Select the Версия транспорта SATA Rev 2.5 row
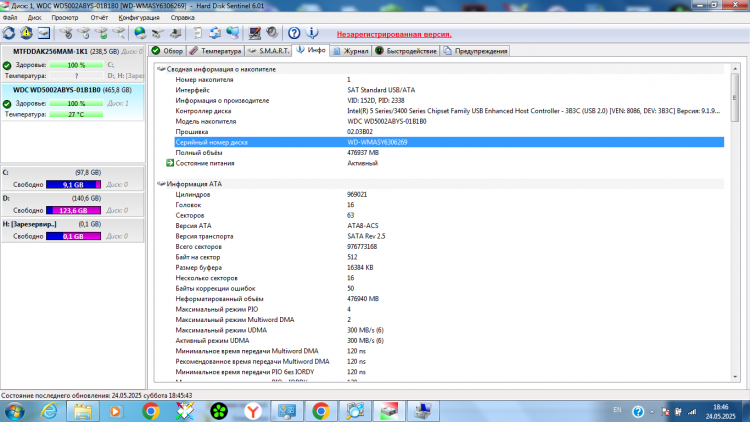Image resolution: width=750 pixels, height=422 pixels. point(449,236)
